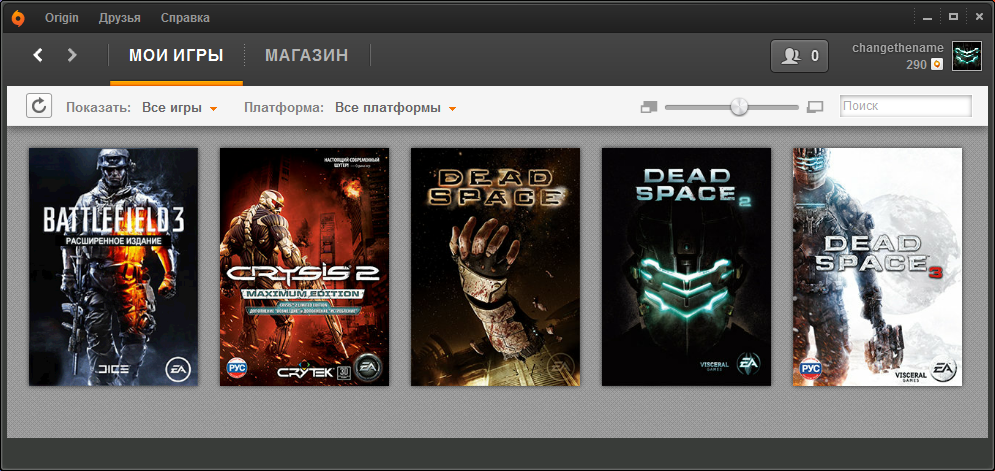Click the tile size slider handle
The height and width of the screenshot is (471, 995).
click(739, 107)
